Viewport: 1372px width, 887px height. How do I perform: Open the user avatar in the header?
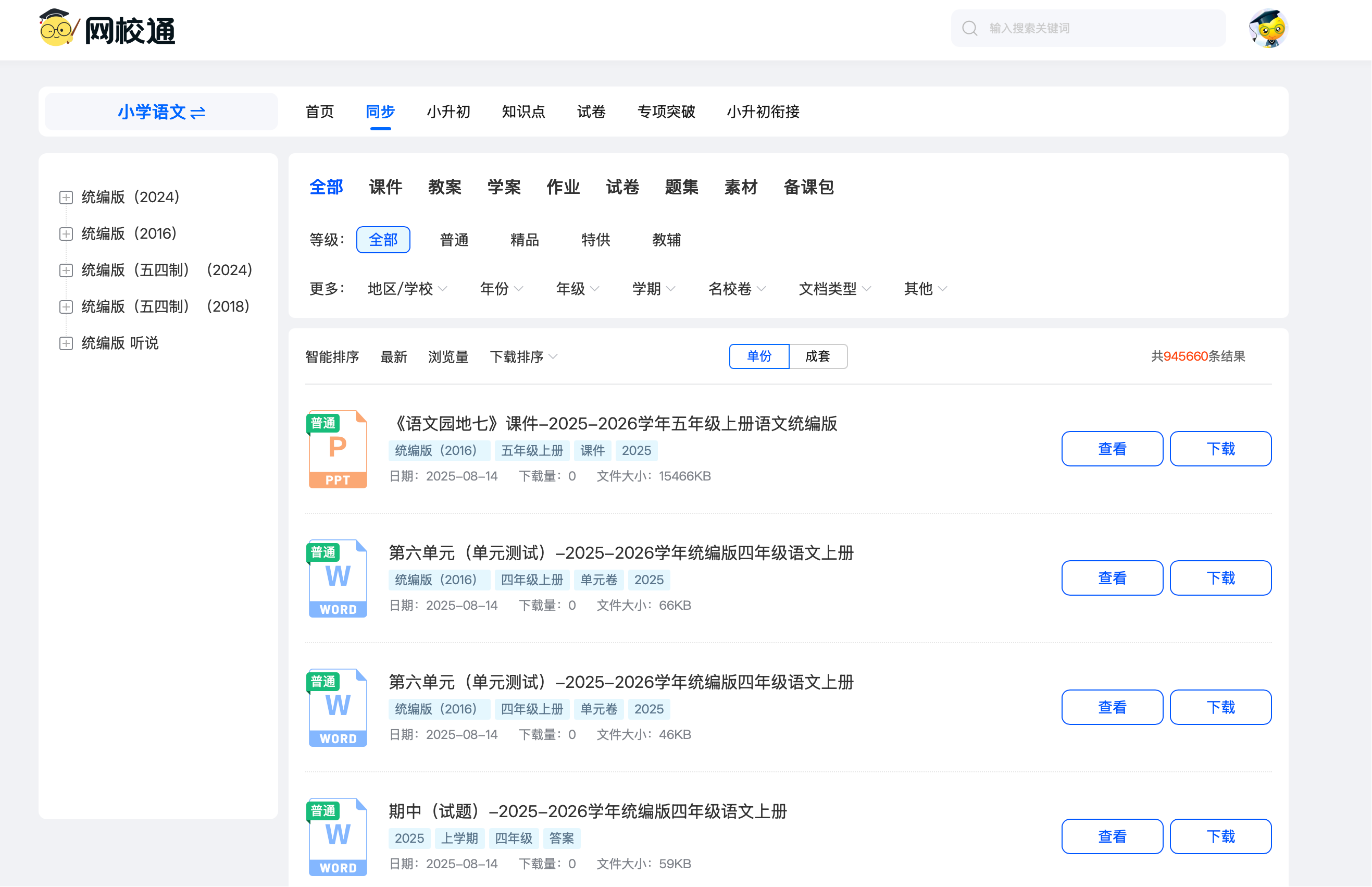click(x=1268, y=28)
